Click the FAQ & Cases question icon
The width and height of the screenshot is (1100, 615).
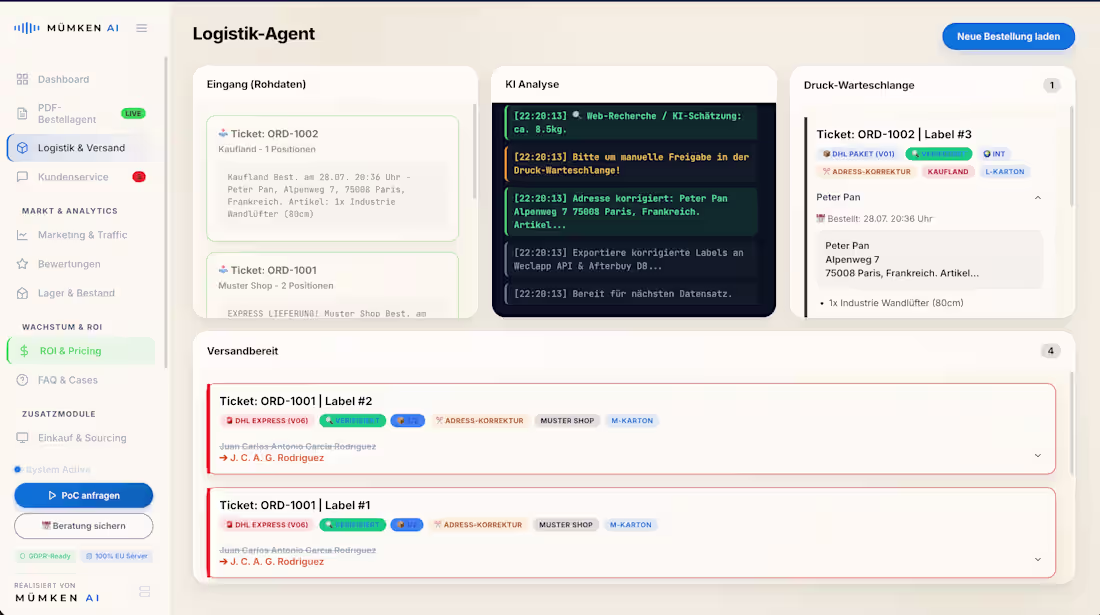(22, 380)
